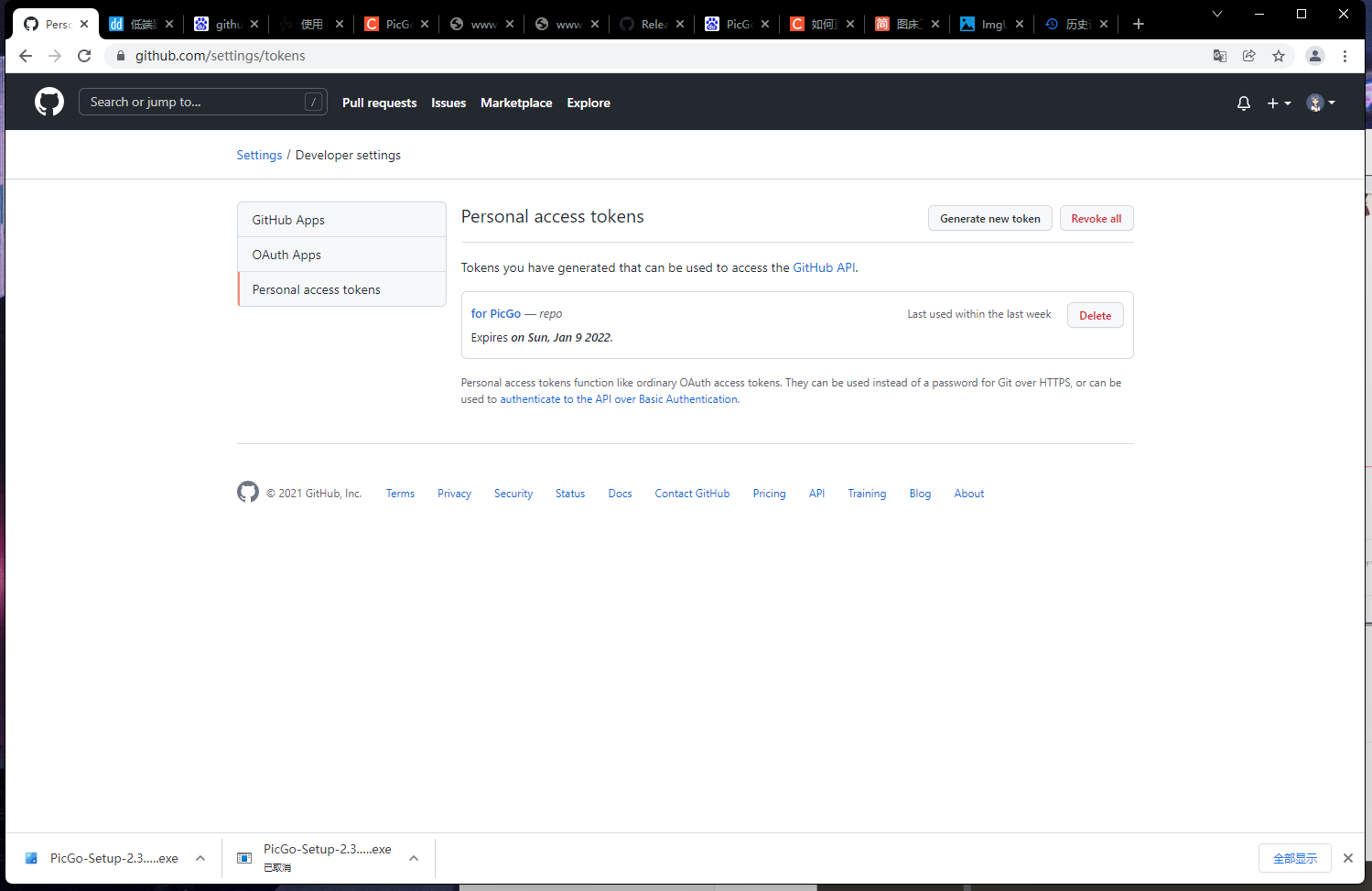Click Generate new token button

pos(990,218)
